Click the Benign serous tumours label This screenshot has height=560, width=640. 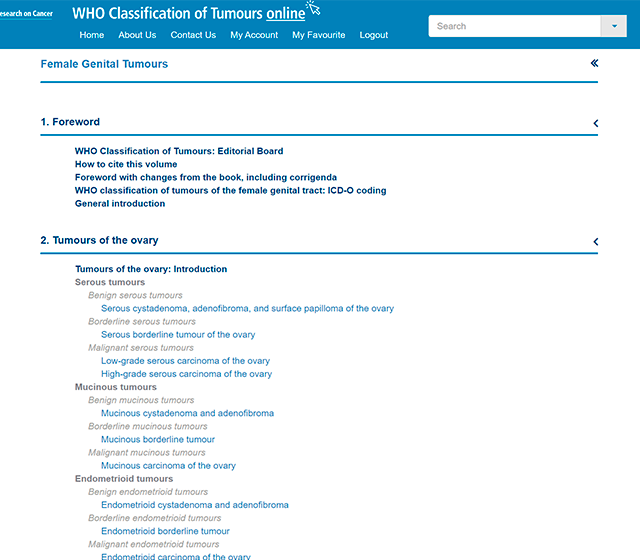pos(135,295)
